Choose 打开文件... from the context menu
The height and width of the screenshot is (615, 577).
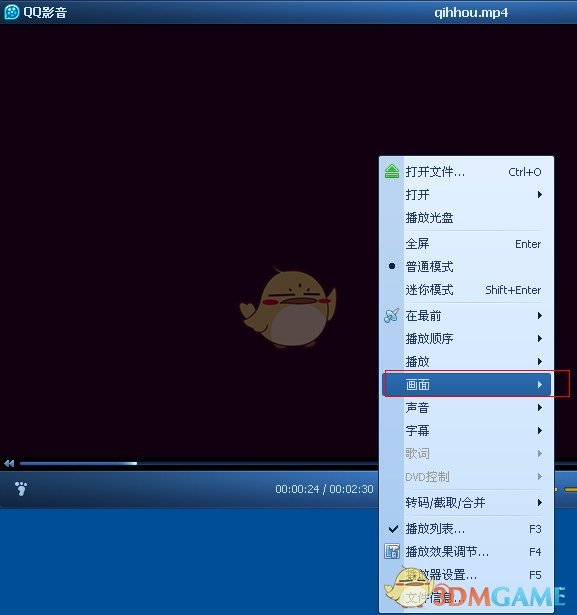click(467, 172)
